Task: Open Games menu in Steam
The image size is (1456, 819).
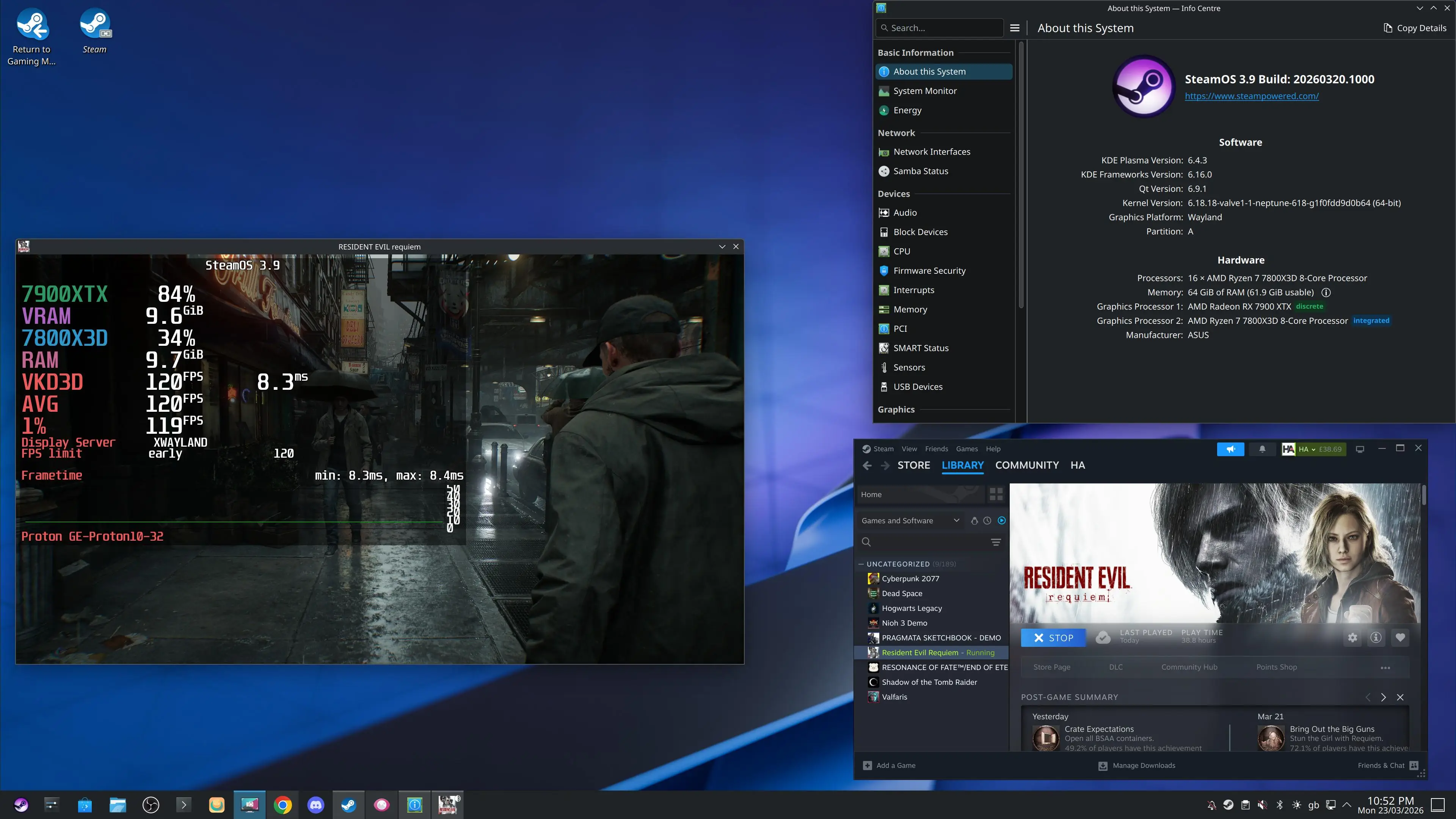Action: 966,449
